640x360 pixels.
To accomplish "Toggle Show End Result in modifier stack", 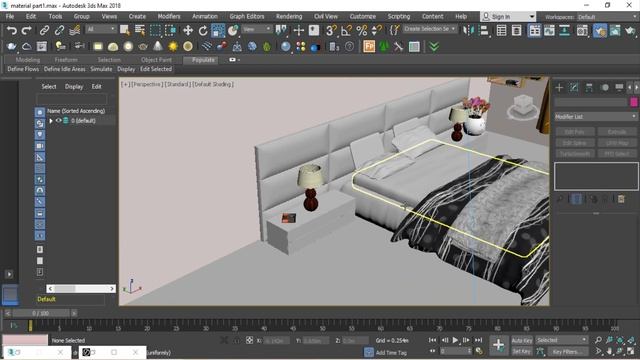I will click(576, 199).
